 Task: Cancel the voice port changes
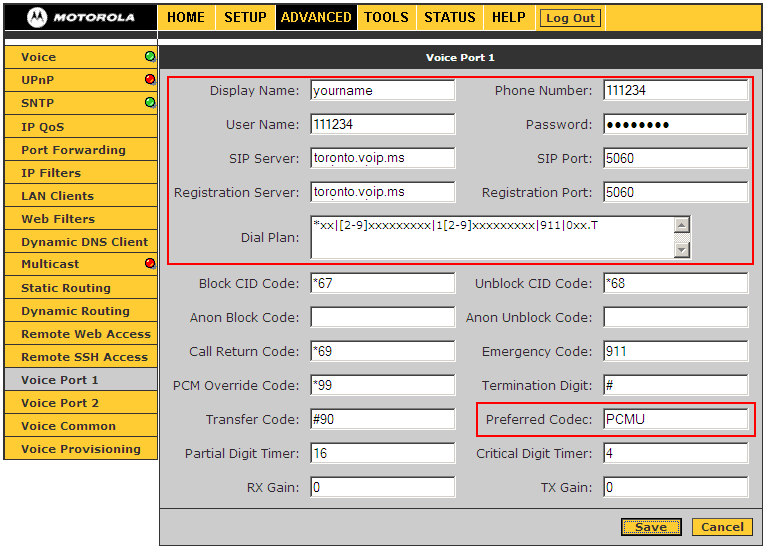click(721, 527)
